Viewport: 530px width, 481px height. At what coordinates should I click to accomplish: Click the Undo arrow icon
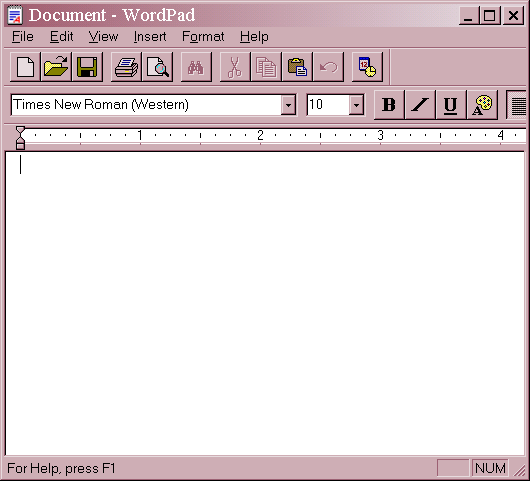pyautogui.click(x=328, y=67)
